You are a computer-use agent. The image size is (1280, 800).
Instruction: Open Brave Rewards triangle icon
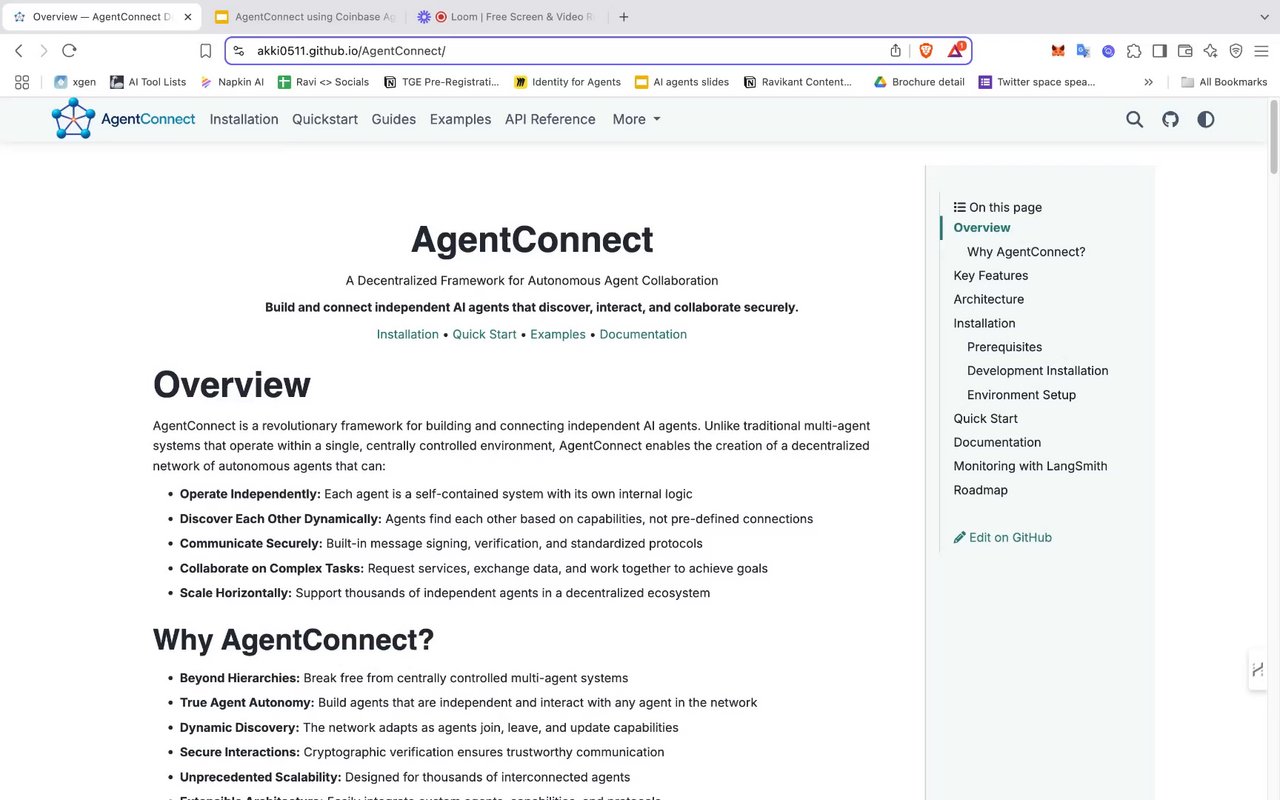coord(956,50)
